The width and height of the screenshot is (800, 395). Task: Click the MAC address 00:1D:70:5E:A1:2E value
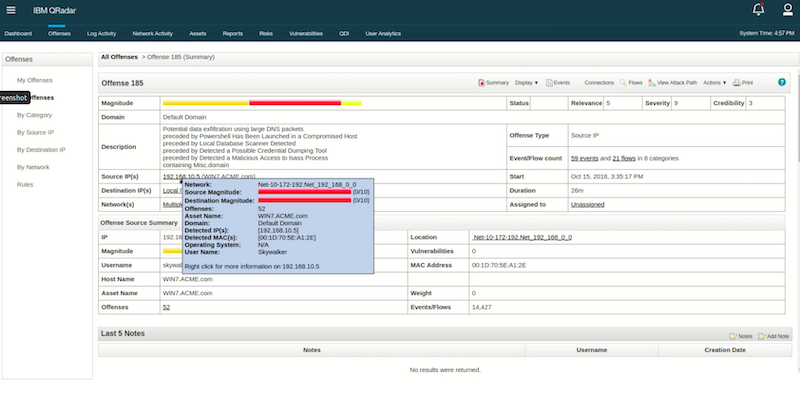tap(499, 265)
